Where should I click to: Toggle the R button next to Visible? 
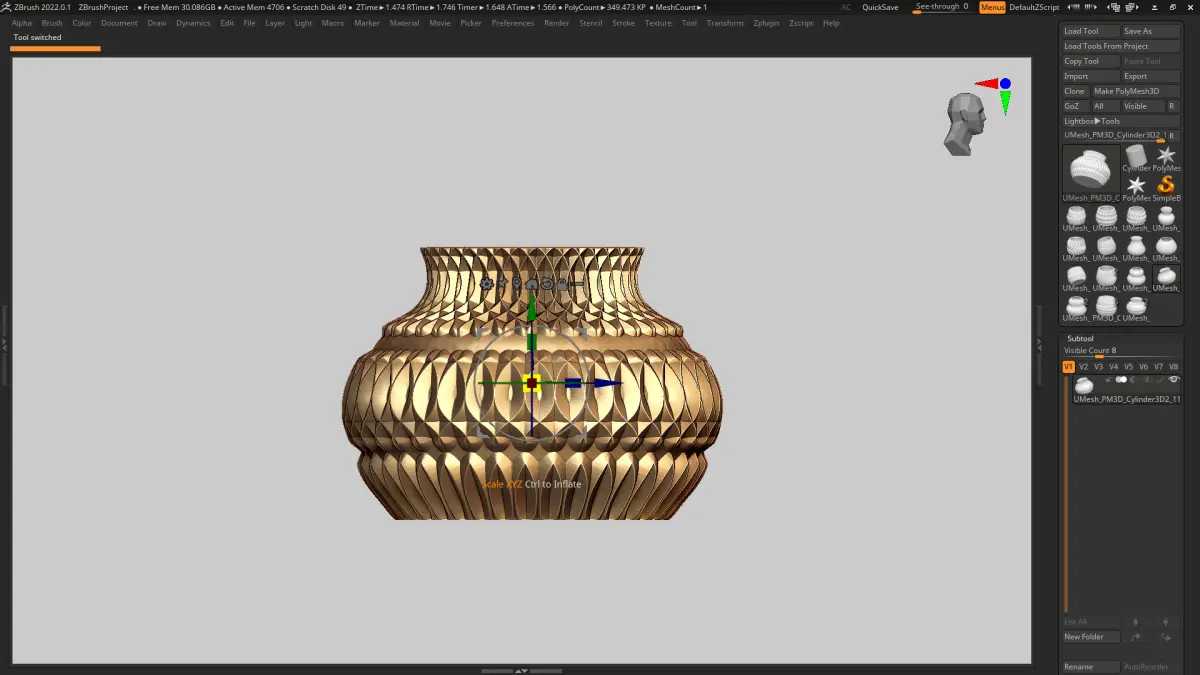(x=1173, y=106)
